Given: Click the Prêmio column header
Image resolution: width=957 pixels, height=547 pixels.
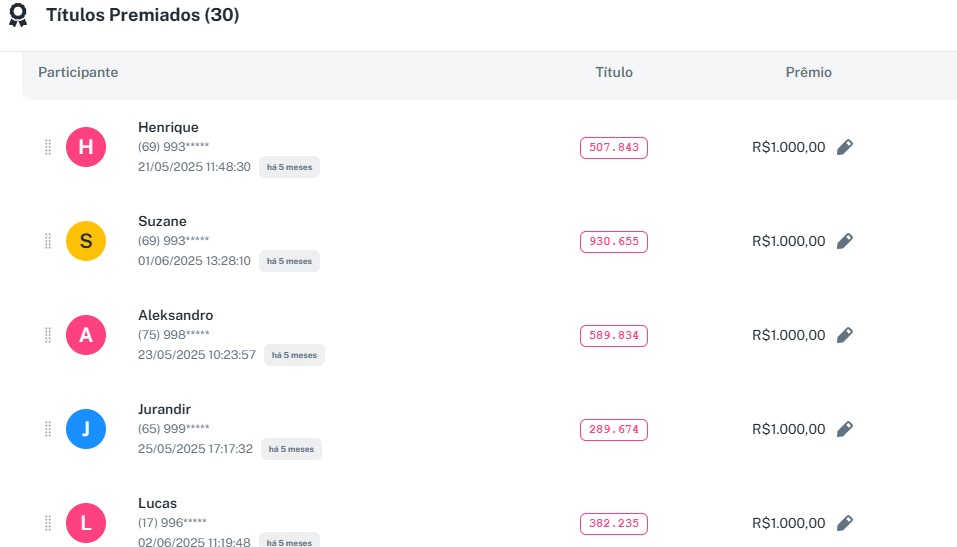Looking at the screenshot, I should tap(808, 72).
